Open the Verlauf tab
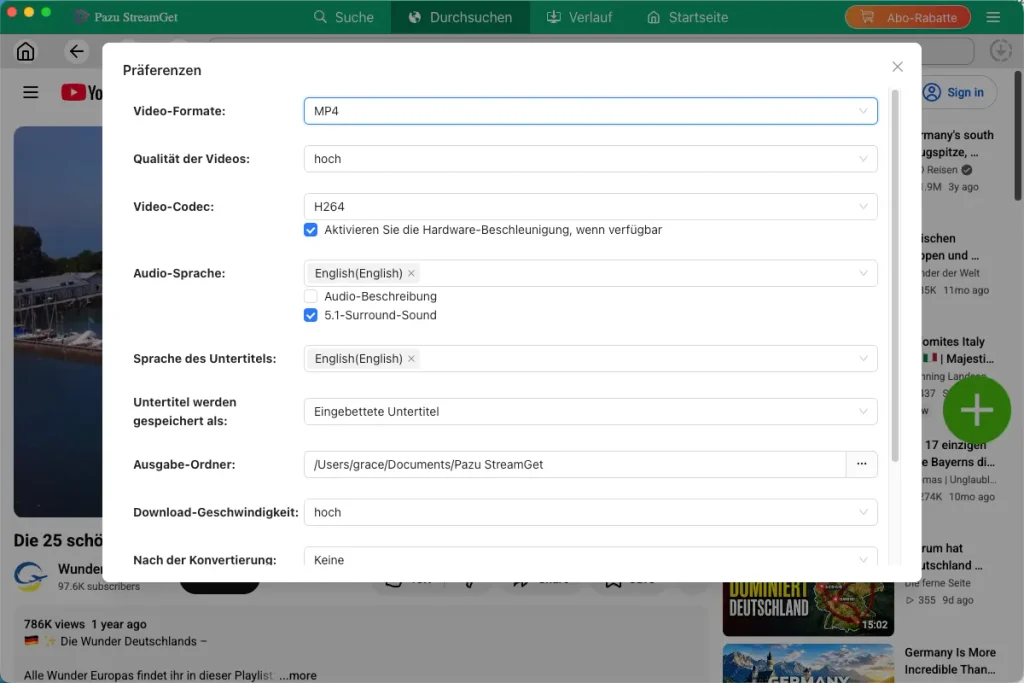This screenshot has height=683, width=1024. (580, 17)
